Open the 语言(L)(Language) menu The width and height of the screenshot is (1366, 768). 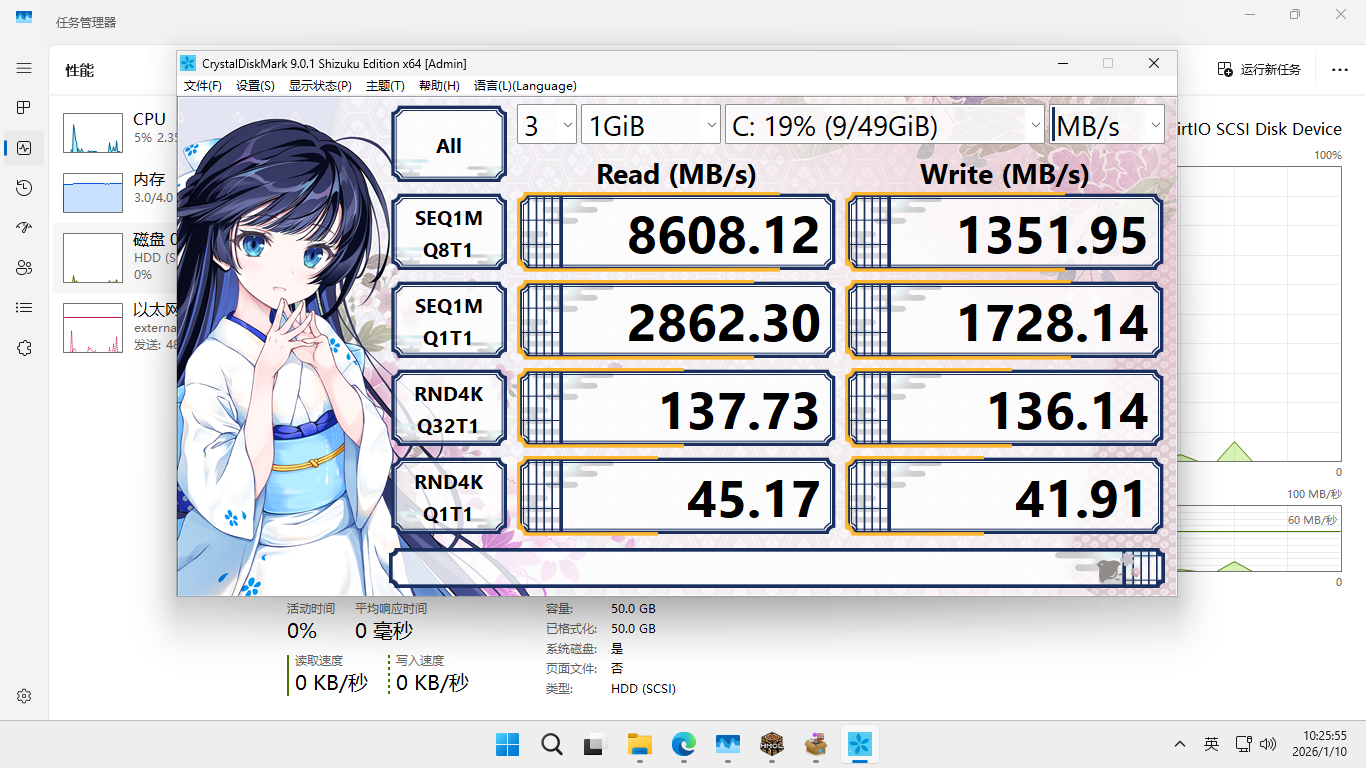[525, 86]
